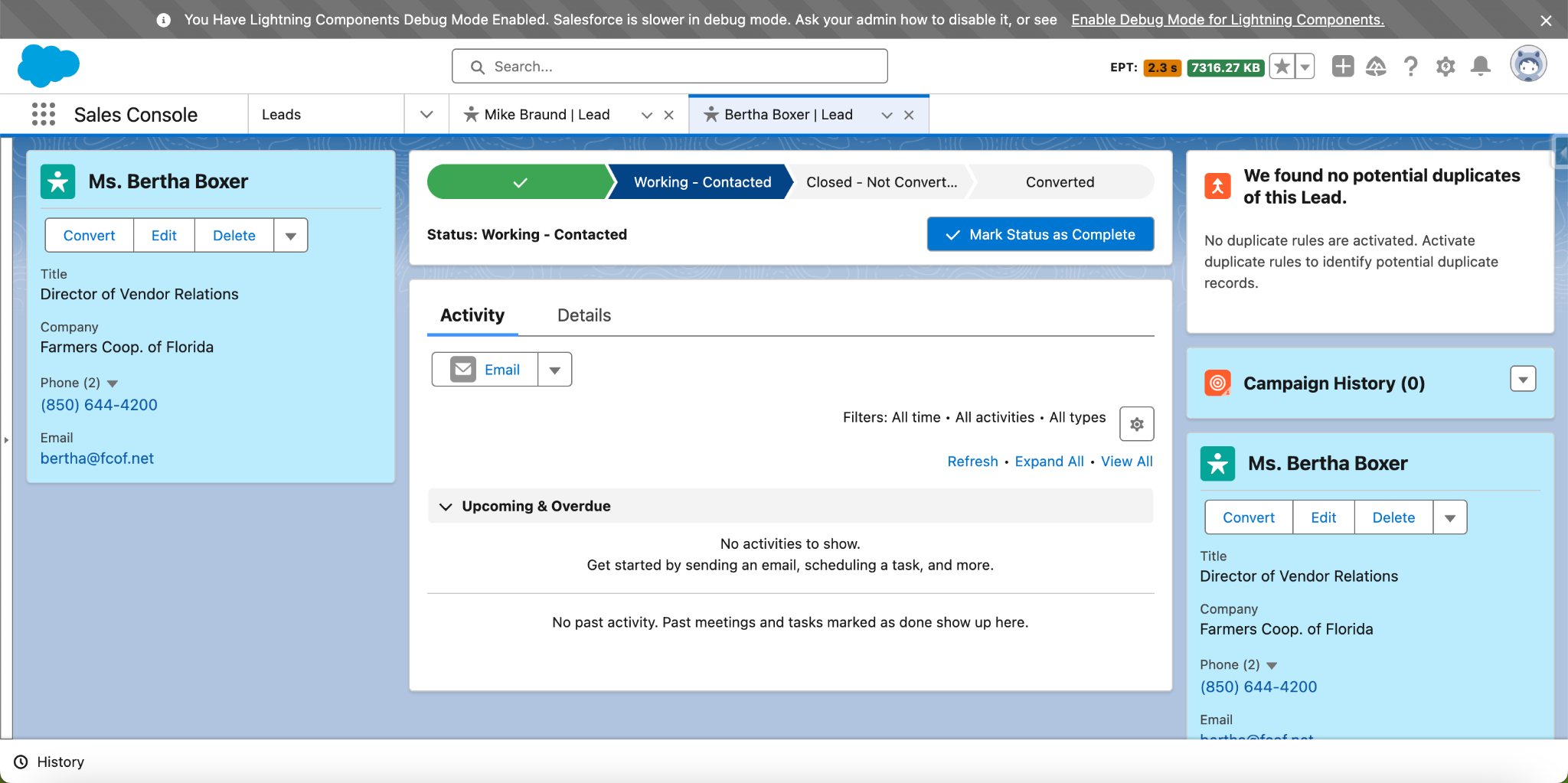
Task: Open the Help question mark icon
Action: coord(1410,67)
